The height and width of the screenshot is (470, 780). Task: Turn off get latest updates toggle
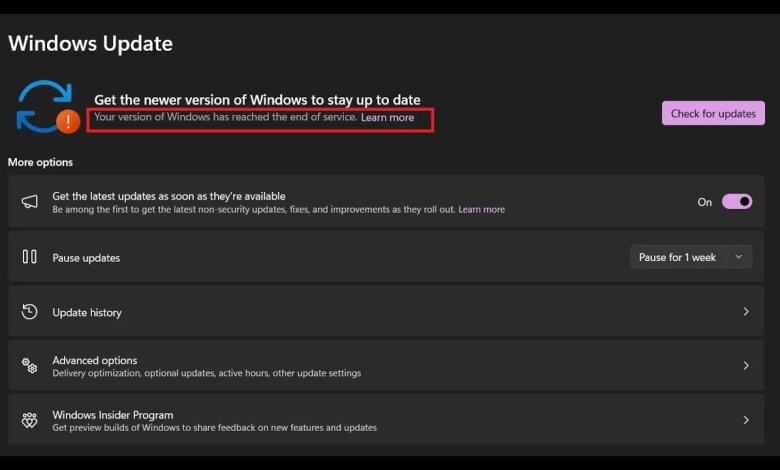[737, 201]
